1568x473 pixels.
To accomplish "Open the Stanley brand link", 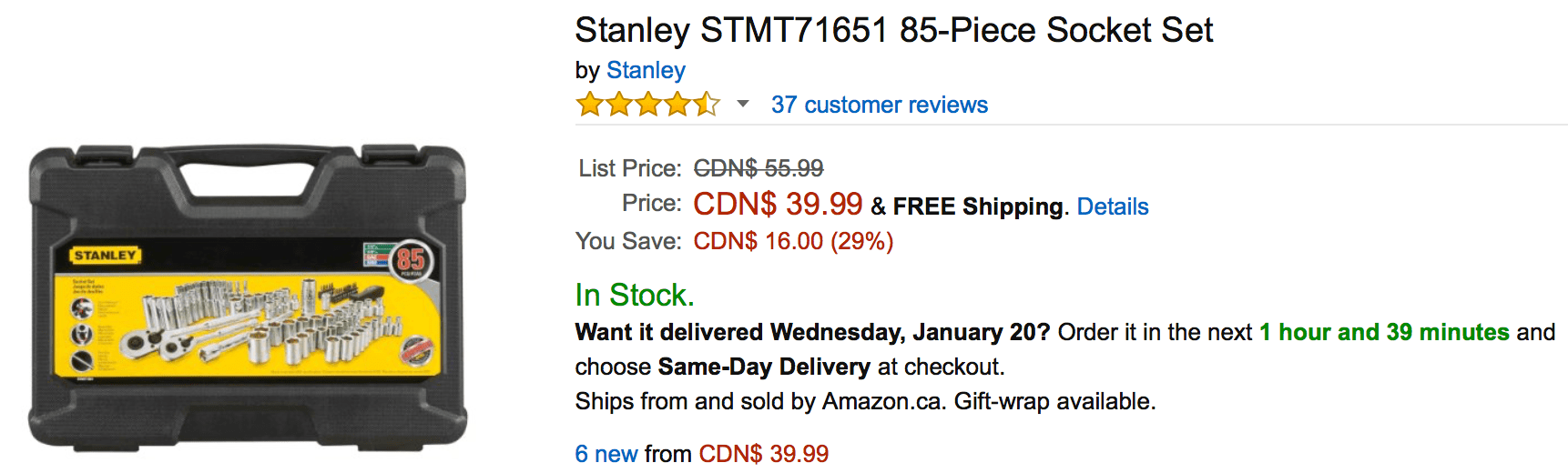I will [x=646, y=70].
